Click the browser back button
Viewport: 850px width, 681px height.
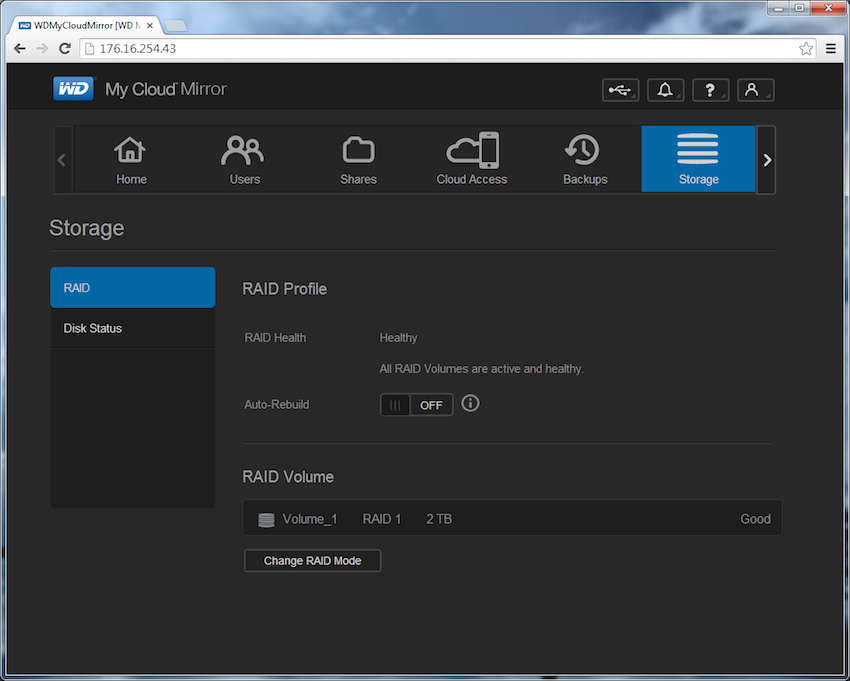[x=20, y=49]
